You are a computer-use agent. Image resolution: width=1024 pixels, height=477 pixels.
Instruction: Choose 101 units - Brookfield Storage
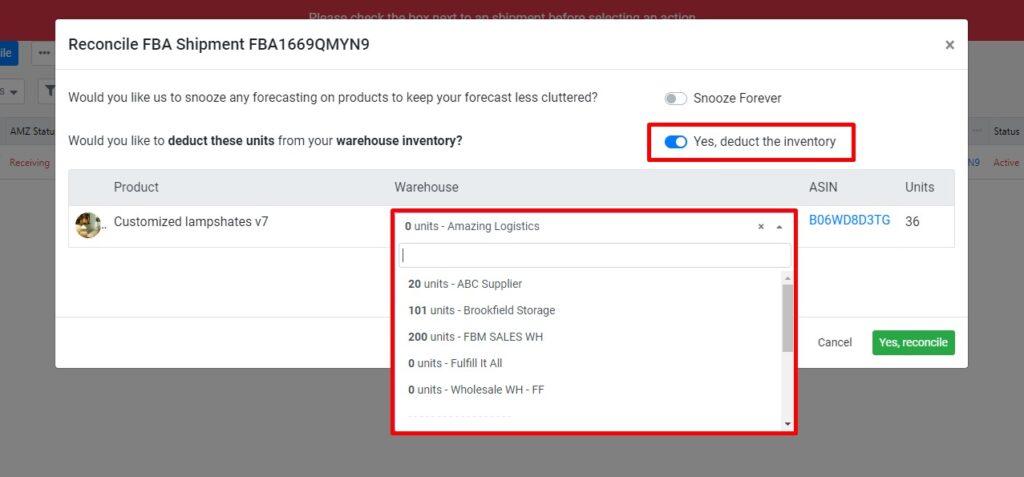point(481,310)
